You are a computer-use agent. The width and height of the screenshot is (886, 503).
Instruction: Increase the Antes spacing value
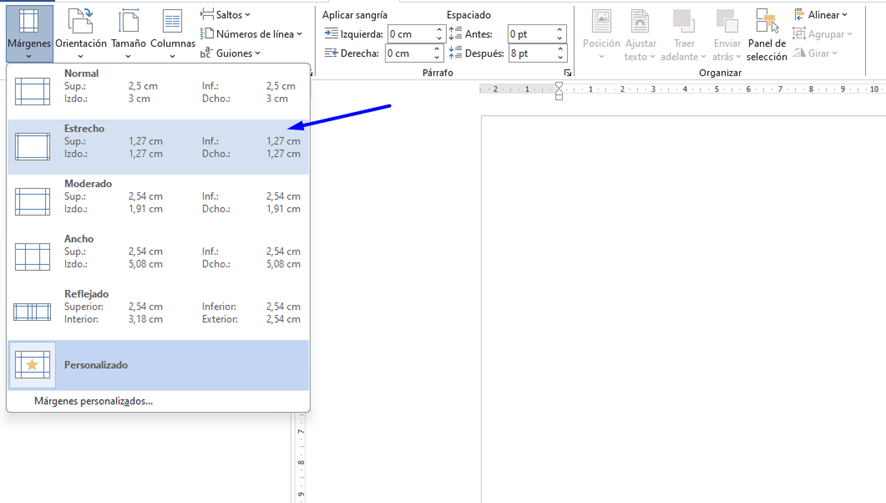[x=559, y=29]
